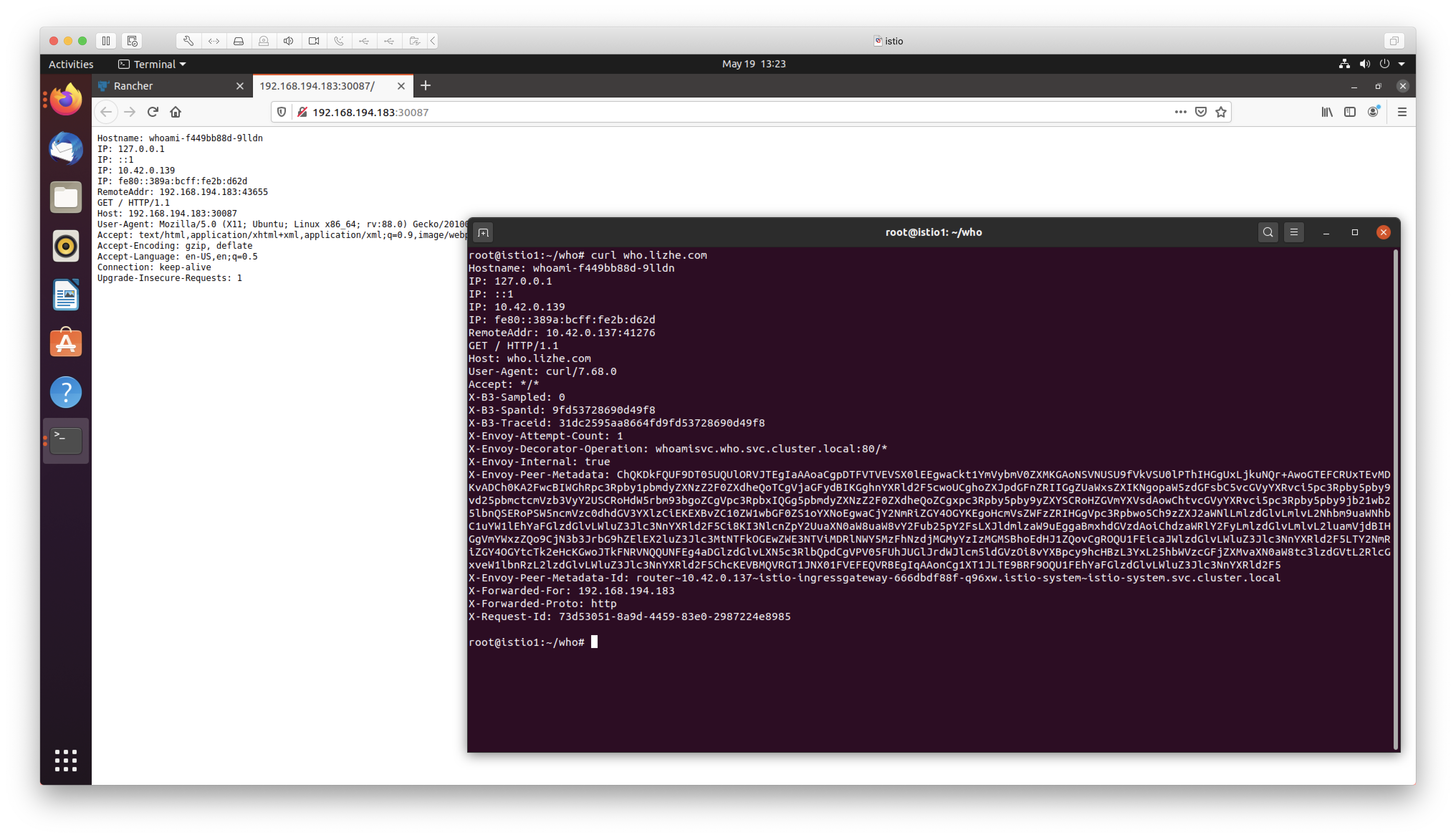Click the VM snapshot icon in toolbar

pos(132,41)
